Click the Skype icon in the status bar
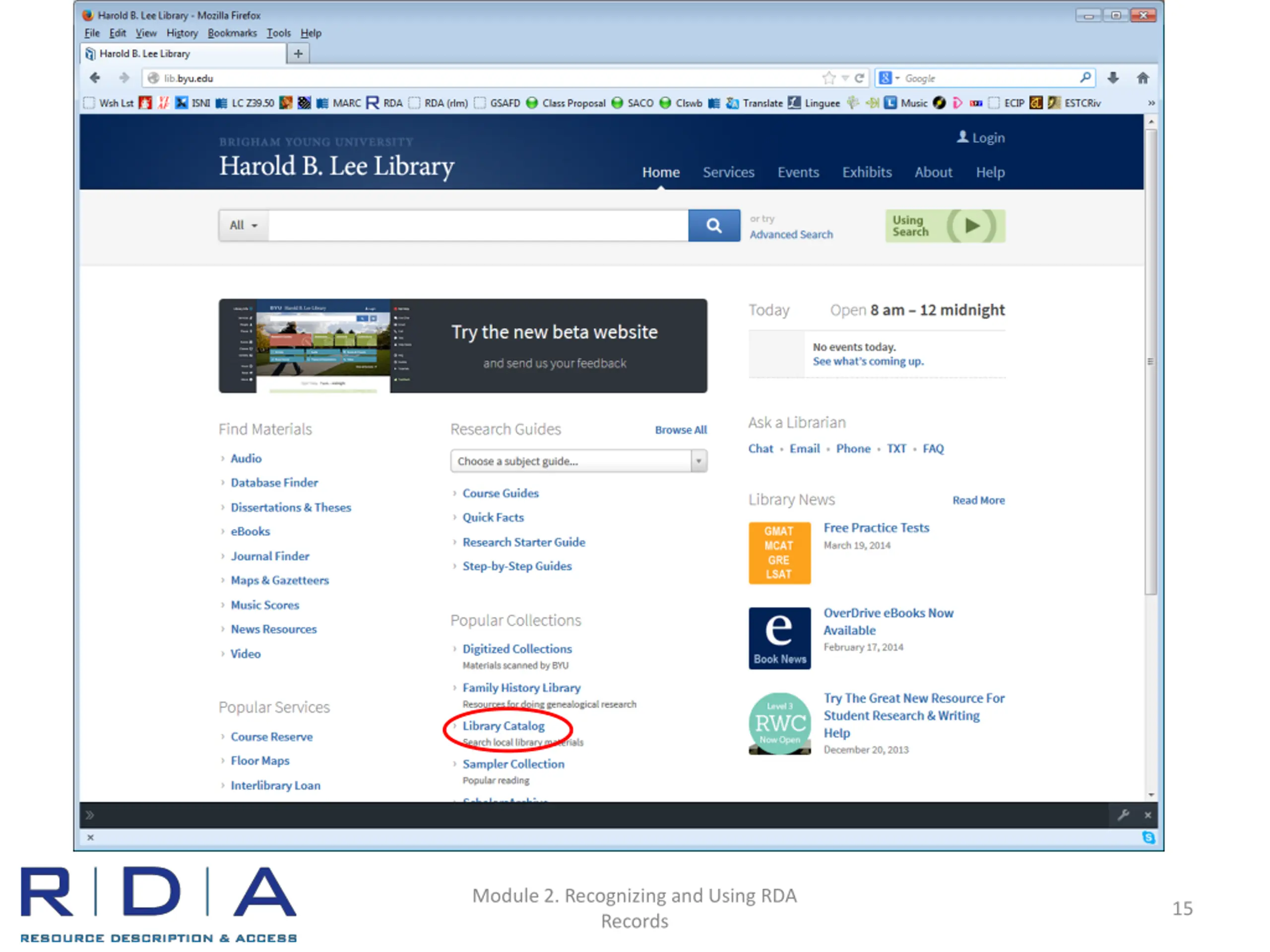 [x=1148, y=838]
